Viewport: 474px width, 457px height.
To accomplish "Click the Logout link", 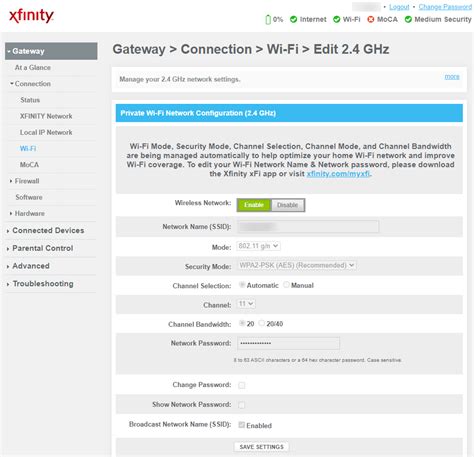I will tap(399, 7).
